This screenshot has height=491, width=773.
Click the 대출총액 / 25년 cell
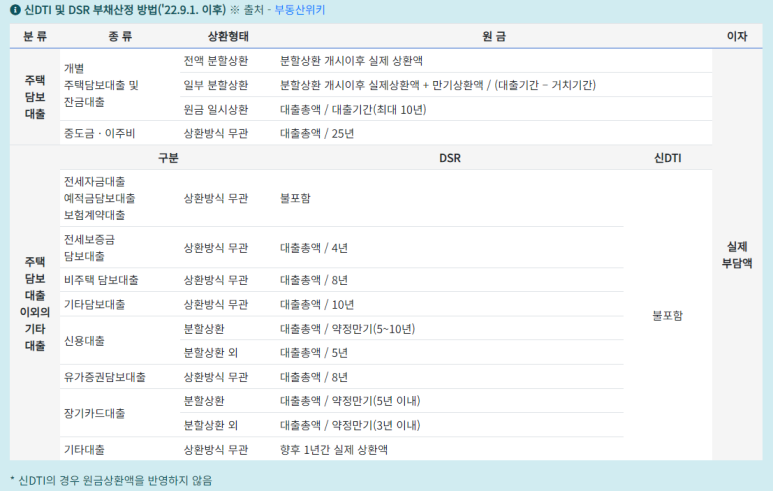coord(317,133)
